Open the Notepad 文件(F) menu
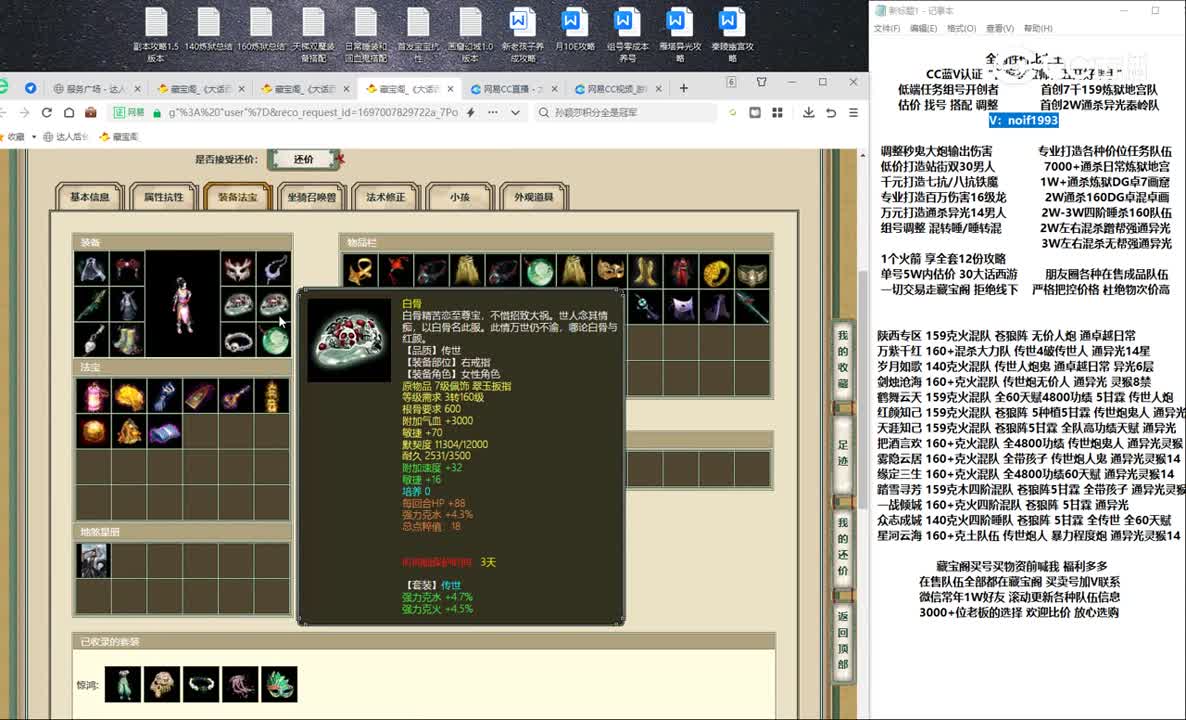Image resolution: width=1186 pixels, height=720 pixels. [x=887, y=28]
